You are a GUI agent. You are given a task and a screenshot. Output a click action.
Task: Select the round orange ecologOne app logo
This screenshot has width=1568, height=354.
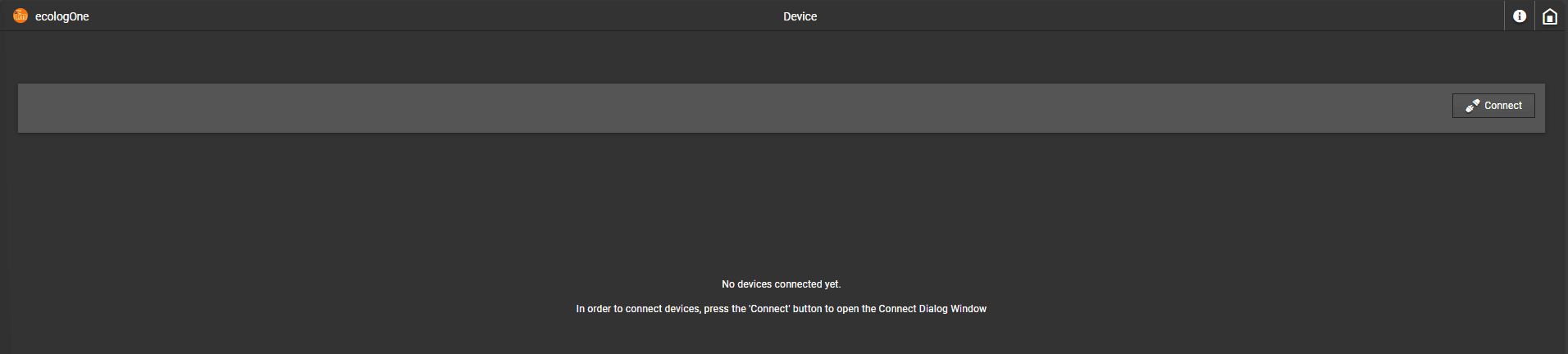pyautogui.click(x=21, y=16)
